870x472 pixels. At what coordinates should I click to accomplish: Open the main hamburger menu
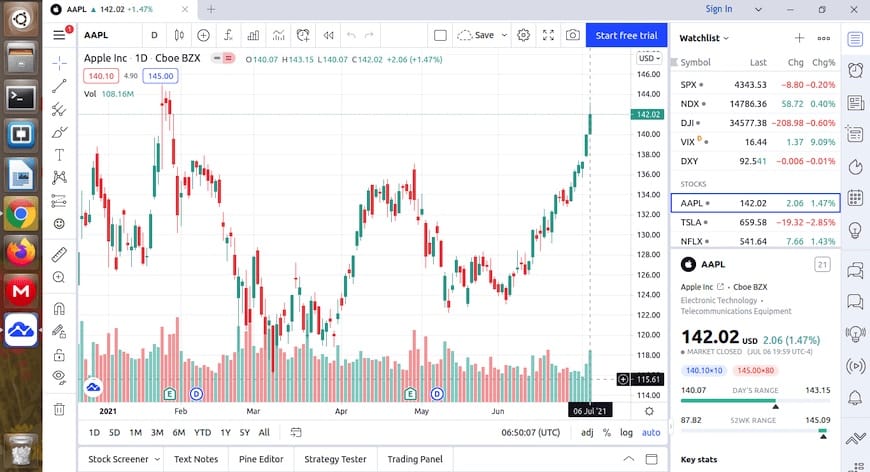(x=59, y=35)
